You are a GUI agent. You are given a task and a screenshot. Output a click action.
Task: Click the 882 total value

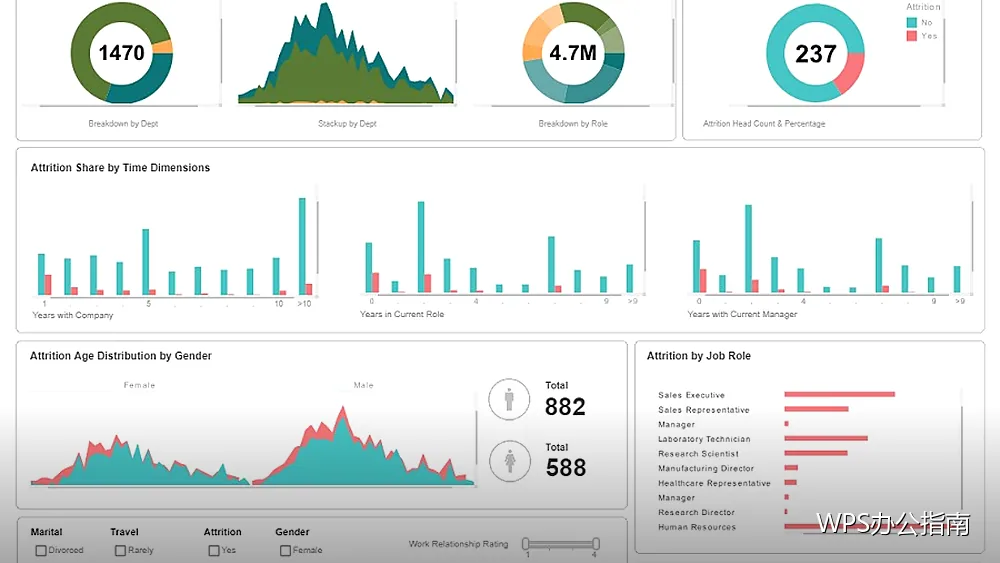[565, 407]
